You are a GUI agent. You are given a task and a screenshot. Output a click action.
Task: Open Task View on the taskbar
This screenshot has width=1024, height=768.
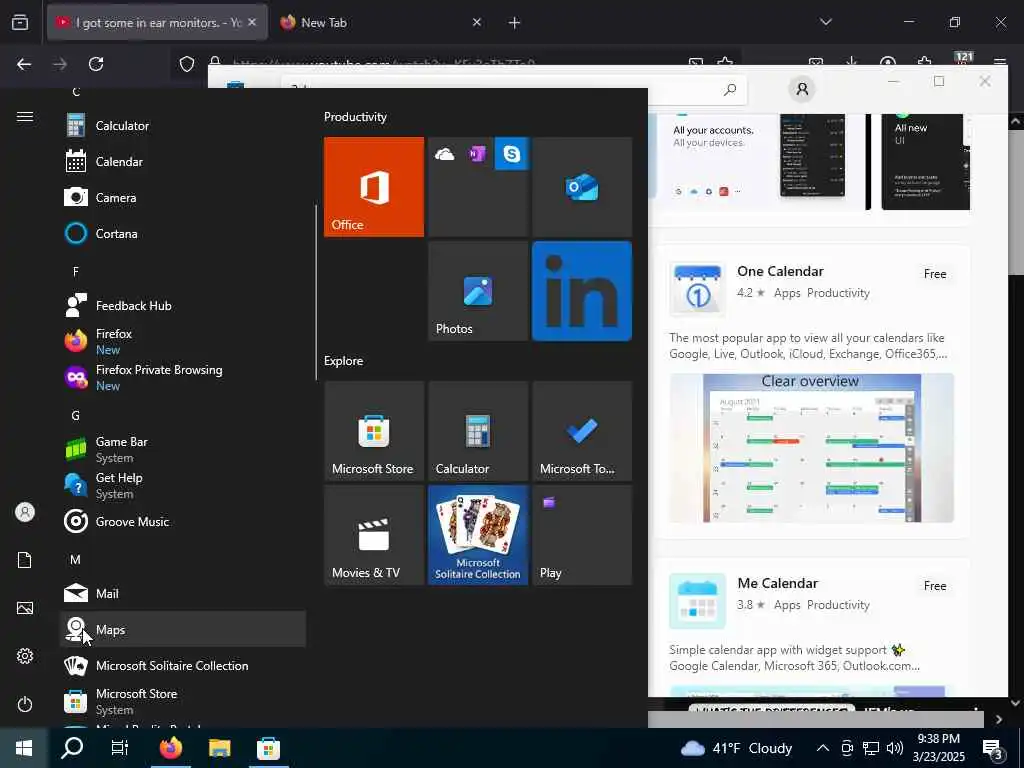[120, 748]
